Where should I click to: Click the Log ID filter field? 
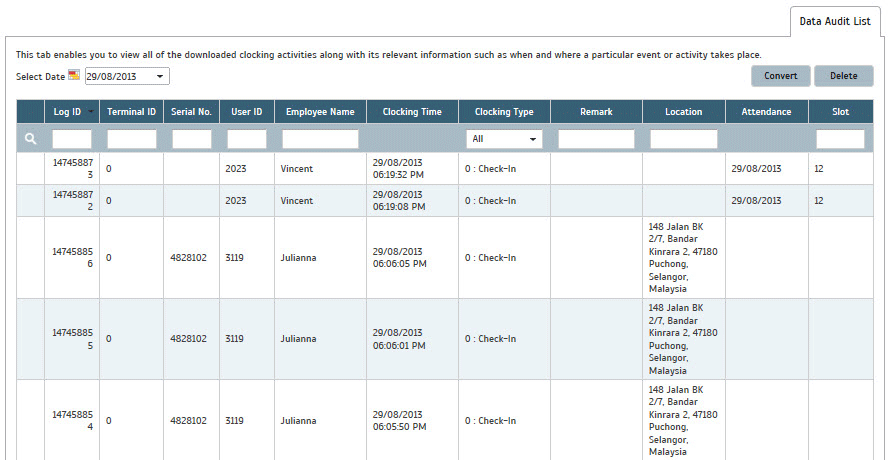72,139
